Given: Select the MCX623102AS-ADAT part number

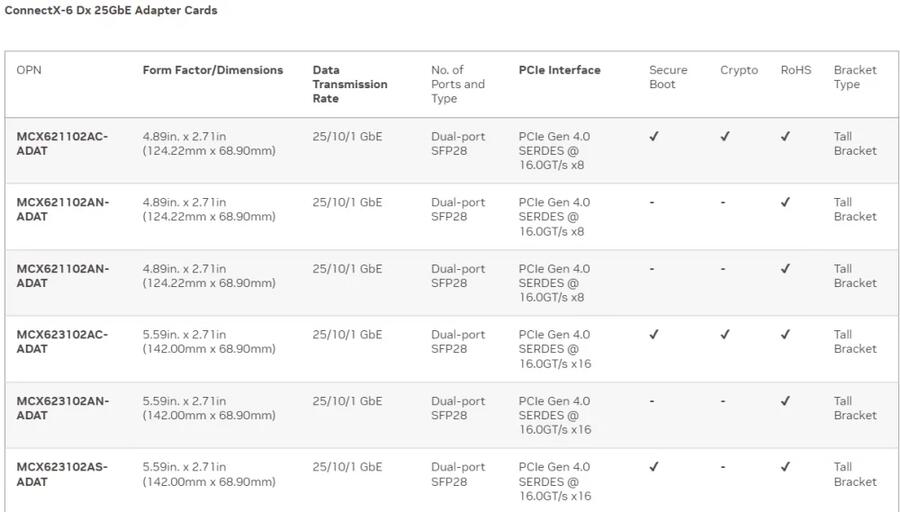Looking at the screenshot, I should point(62,474).
